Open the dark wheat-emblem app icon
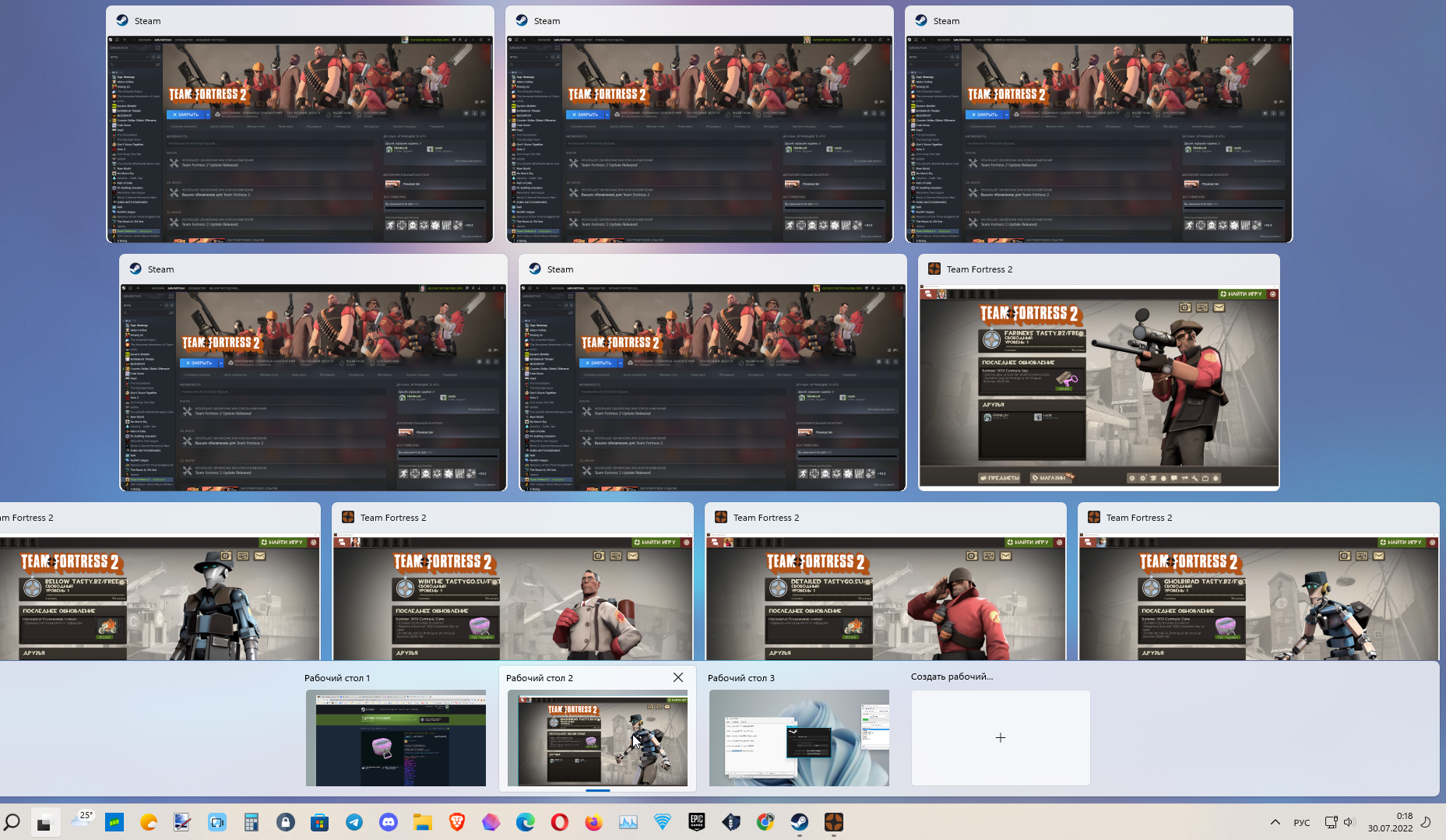Image resolution: width=1446 pixels, height=840 pixels. point(731,822)
